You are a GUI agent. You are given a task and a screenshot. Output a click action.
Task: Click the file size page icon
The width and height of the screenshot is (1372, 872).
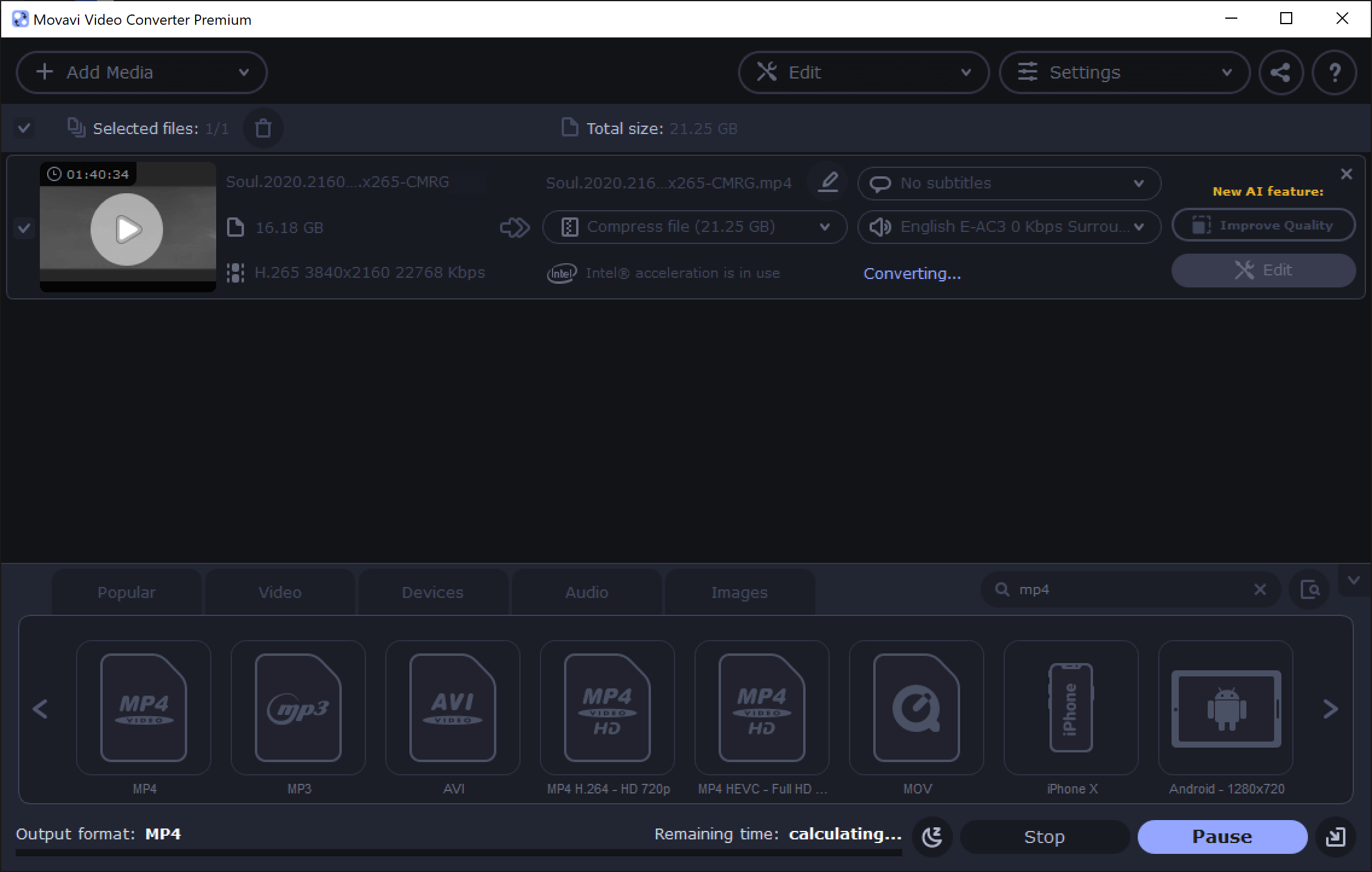click(x=236, y=228)
